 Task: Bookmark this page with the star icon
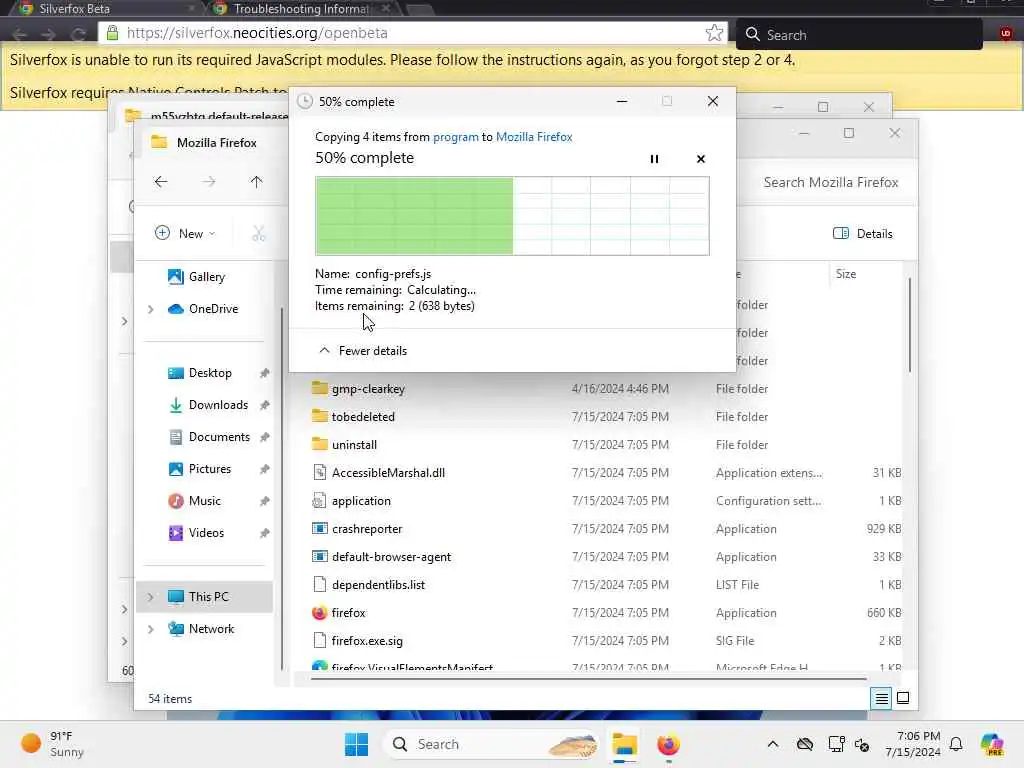point(714,33)
